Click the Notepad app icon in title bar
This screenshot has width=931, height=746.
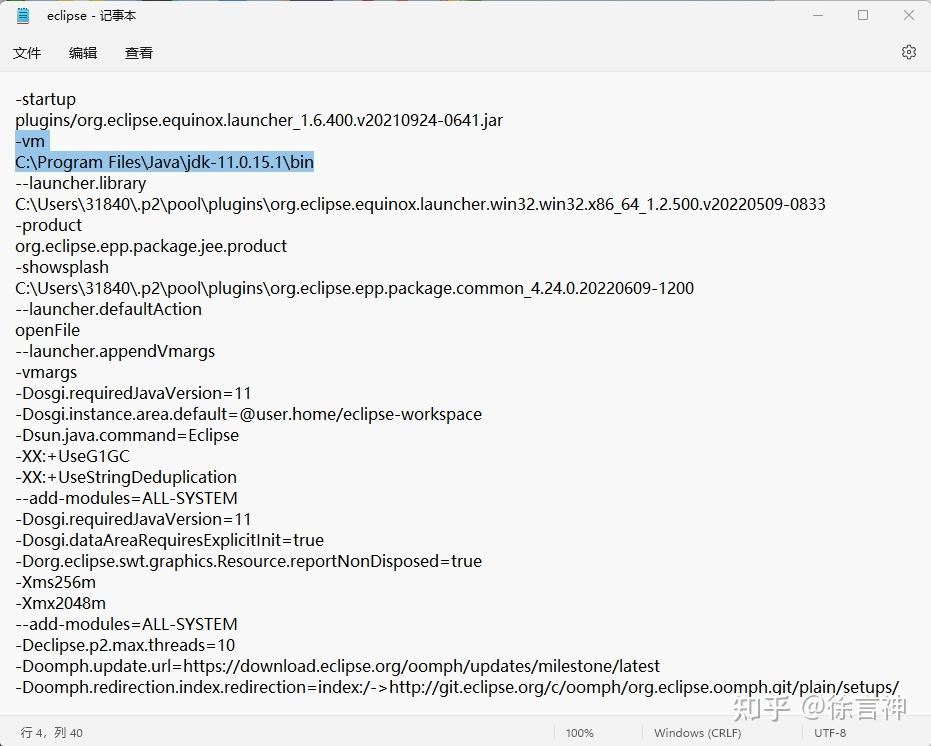click(x=23, y=16)
